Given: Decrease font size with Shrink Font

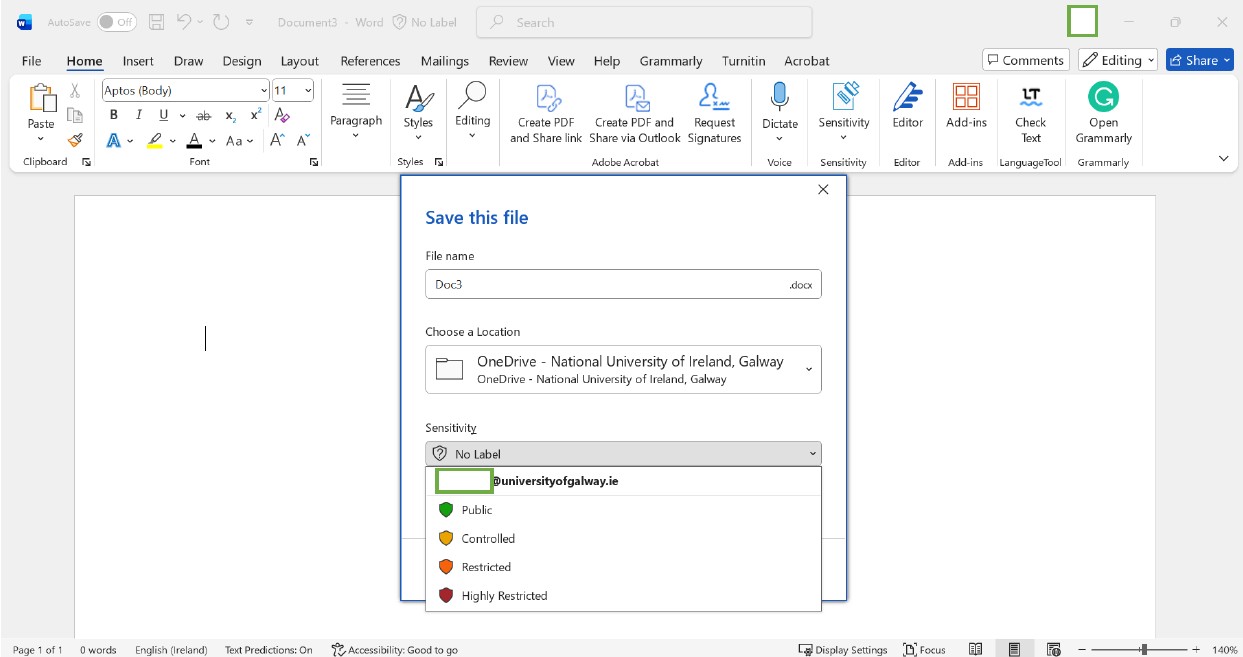Looking at the screenshot, I should (x=305, y=141).
